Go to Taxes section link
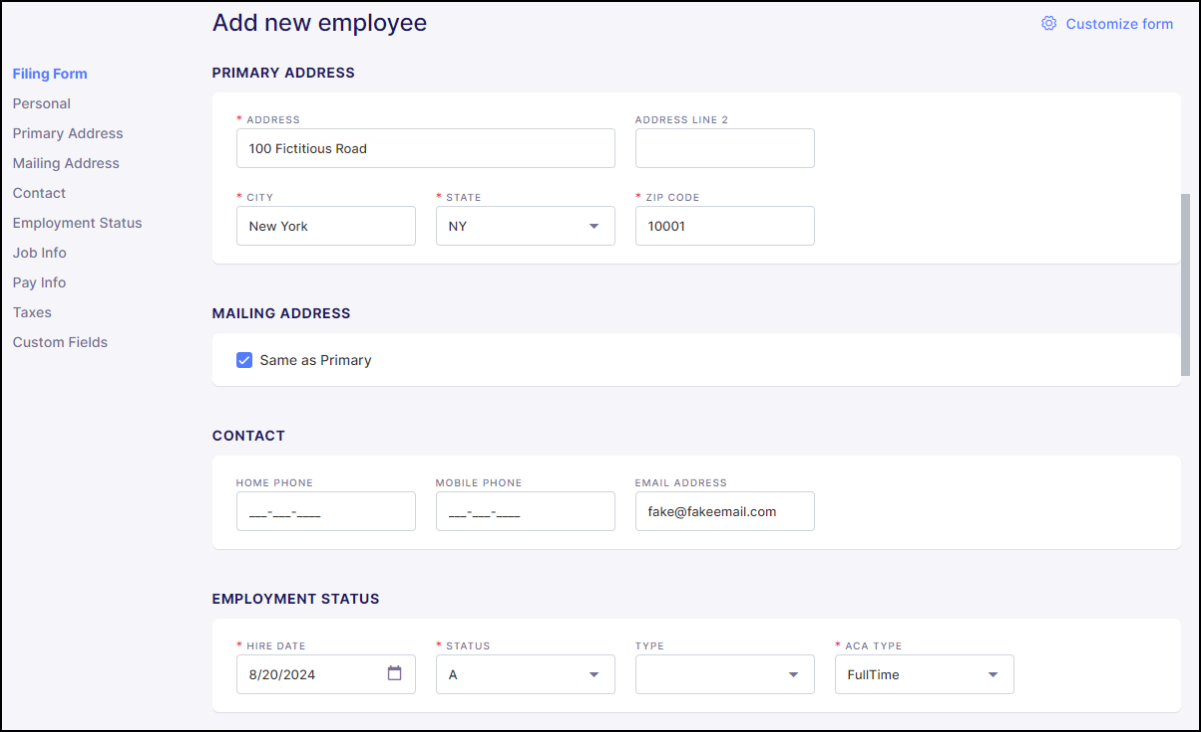This screenshot has width=1201, height=732. pos(32,312)
